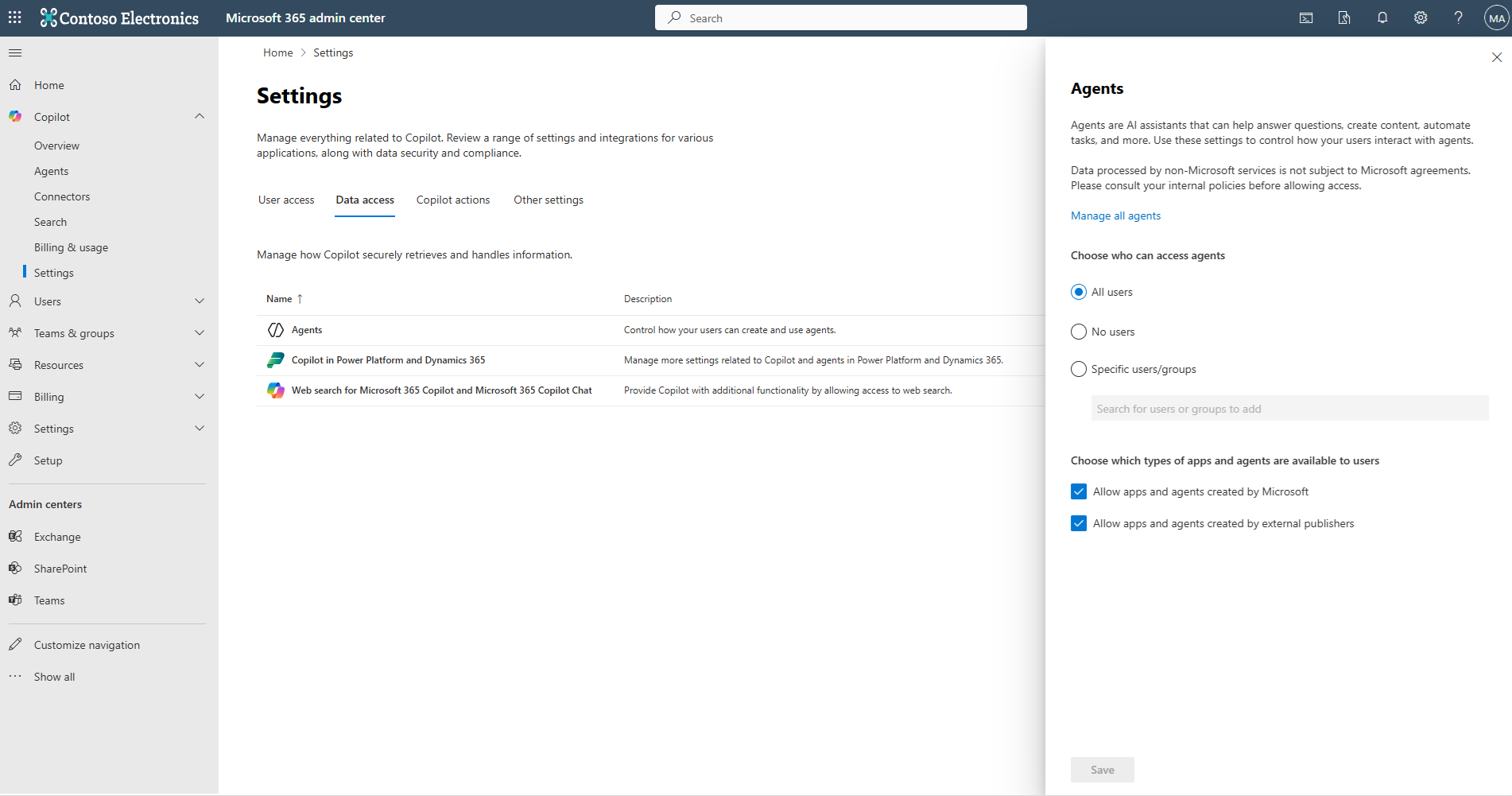Viewport: 1512px width, 796px height.
Task: Select the All users radio button
Action: pos(1078,292)
